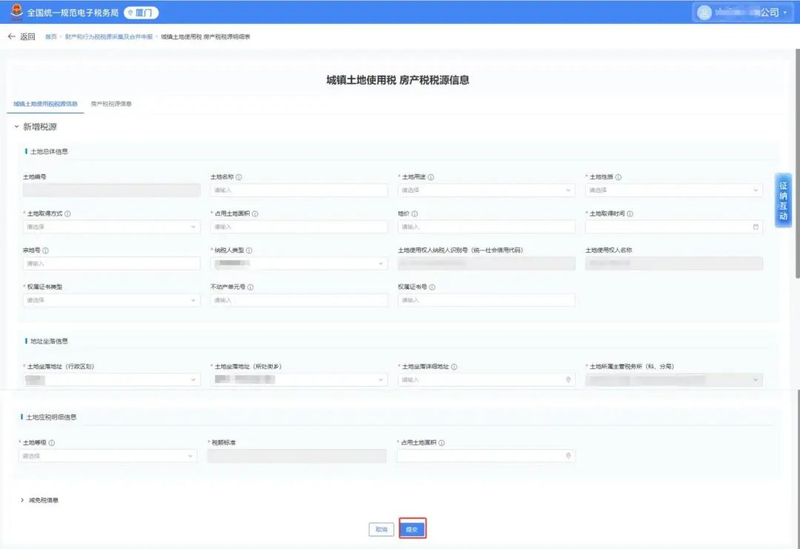Click info icon beside 土地坐落详细地址
Screen dimensions: 800x549
[x=454, y=367]
